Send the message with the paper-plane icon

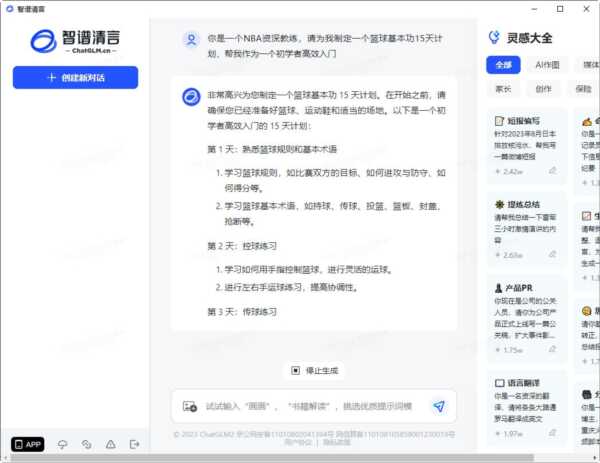438,406
